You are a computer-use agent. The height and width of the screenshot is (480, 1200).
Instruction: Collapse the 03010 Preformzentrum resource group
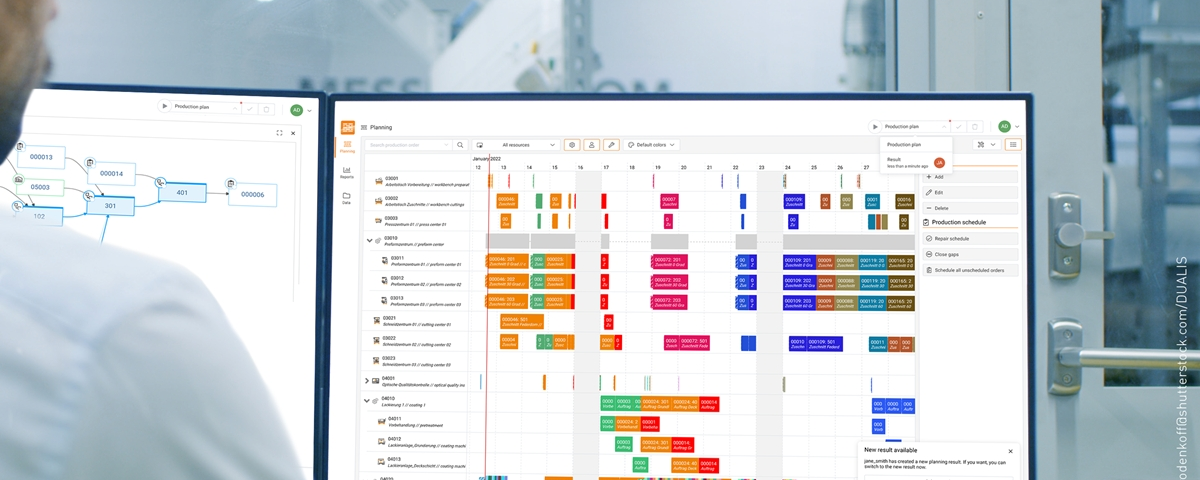click(369, 240)
